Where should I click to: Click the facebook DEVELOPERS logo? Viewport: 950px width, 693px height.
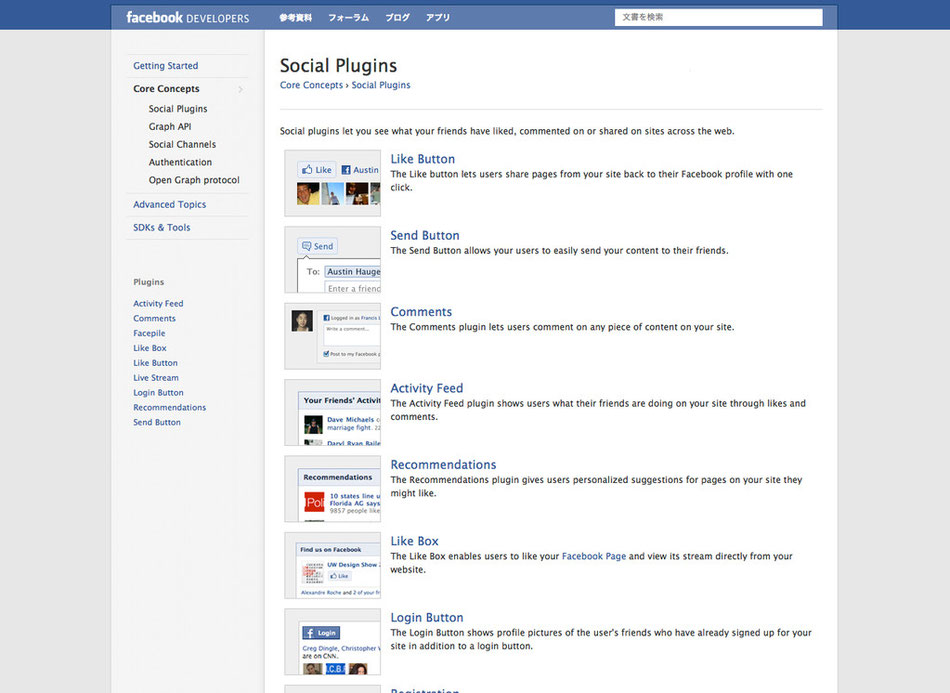188,18
